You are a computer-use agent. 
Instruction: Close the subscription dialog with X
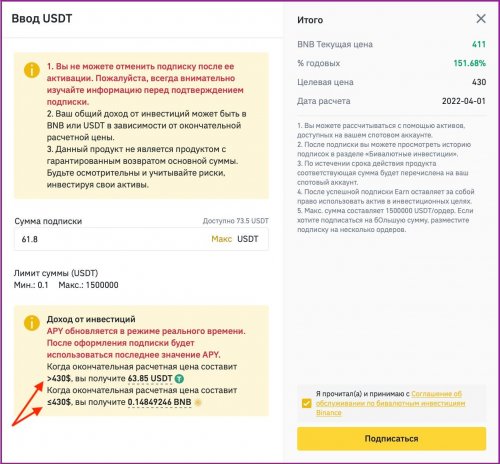pyautogui.click(x=481, y=19)
